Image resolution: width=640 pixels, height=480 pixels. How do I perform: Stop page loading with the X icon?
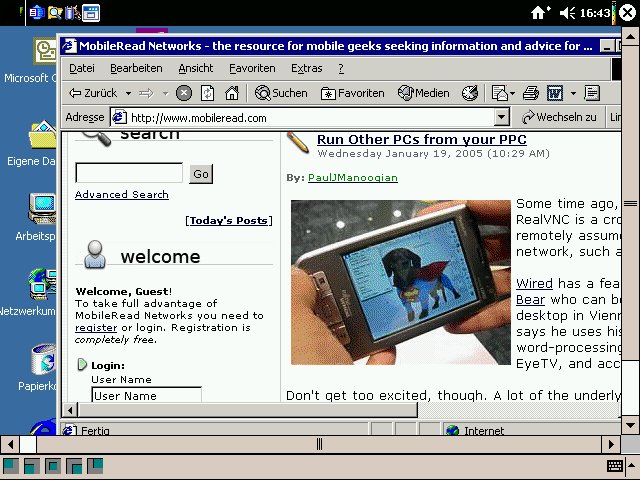pyautogui.click(x=184, y=93)
